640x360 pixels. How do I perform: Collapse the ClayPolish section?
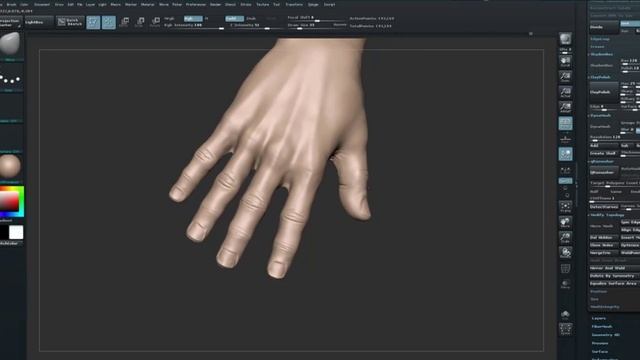coord(600,77)
